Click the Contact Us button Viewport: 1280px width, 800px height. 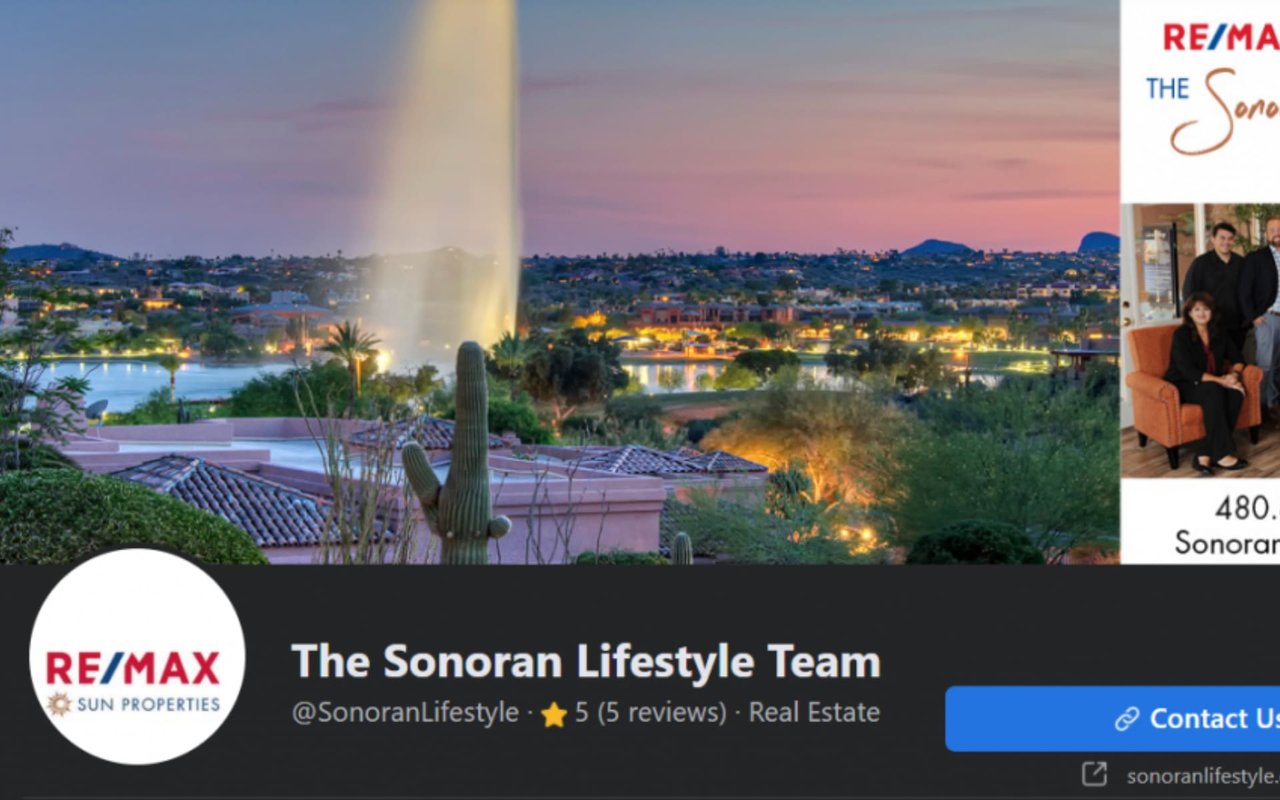[1112, 718]
